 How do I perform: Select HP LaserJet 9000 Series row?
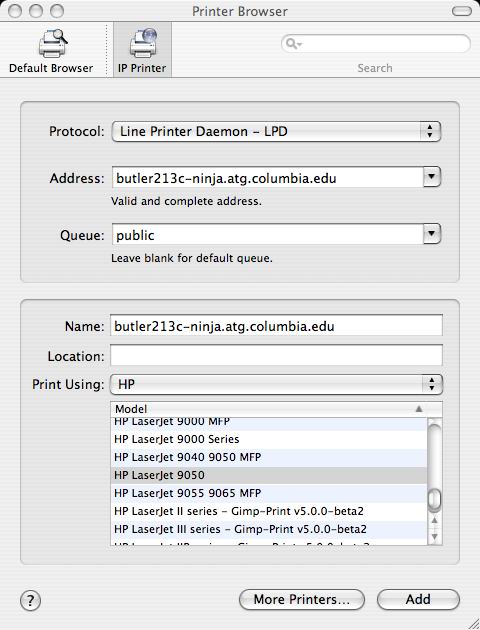point(269,439)
